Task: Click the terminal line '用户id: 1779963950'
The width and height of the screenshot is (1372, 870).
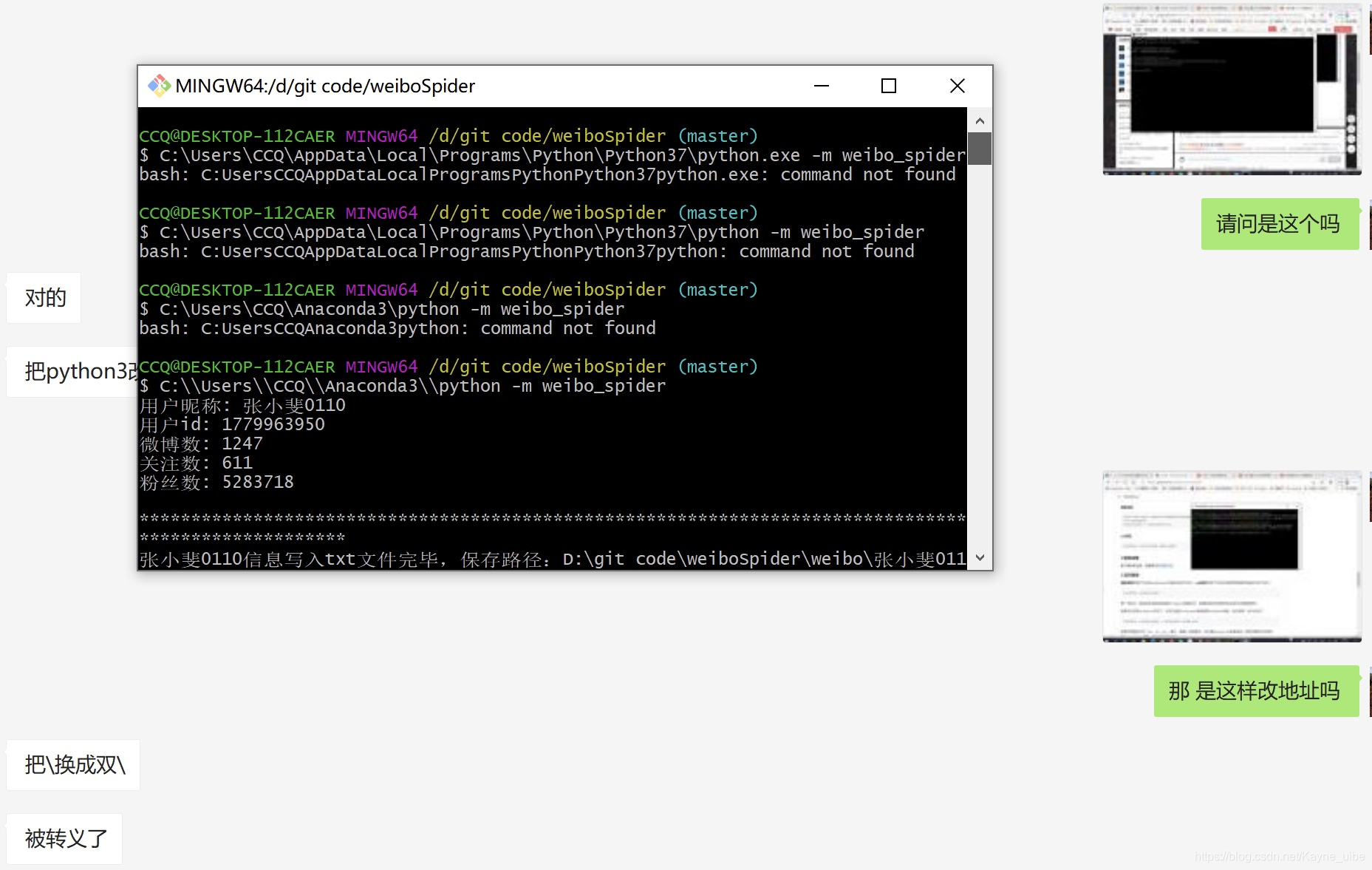Action: pos(232,424)
